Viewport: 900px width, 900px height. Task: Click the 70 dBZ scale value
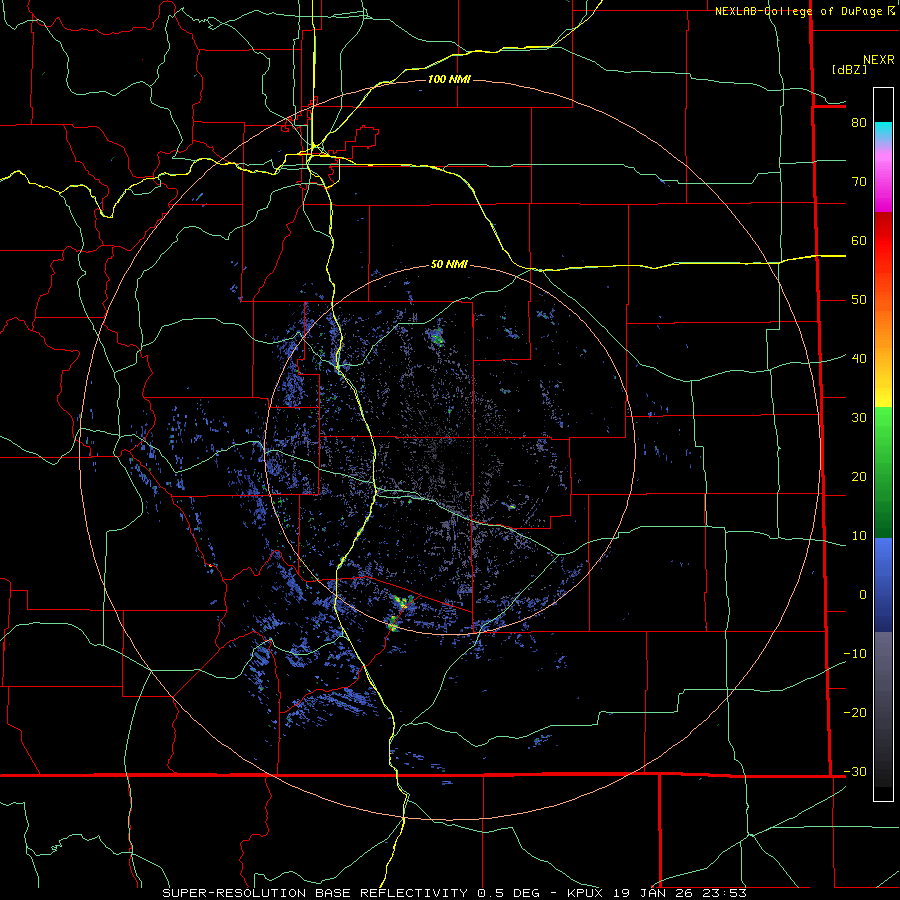(x=859, y=181)
